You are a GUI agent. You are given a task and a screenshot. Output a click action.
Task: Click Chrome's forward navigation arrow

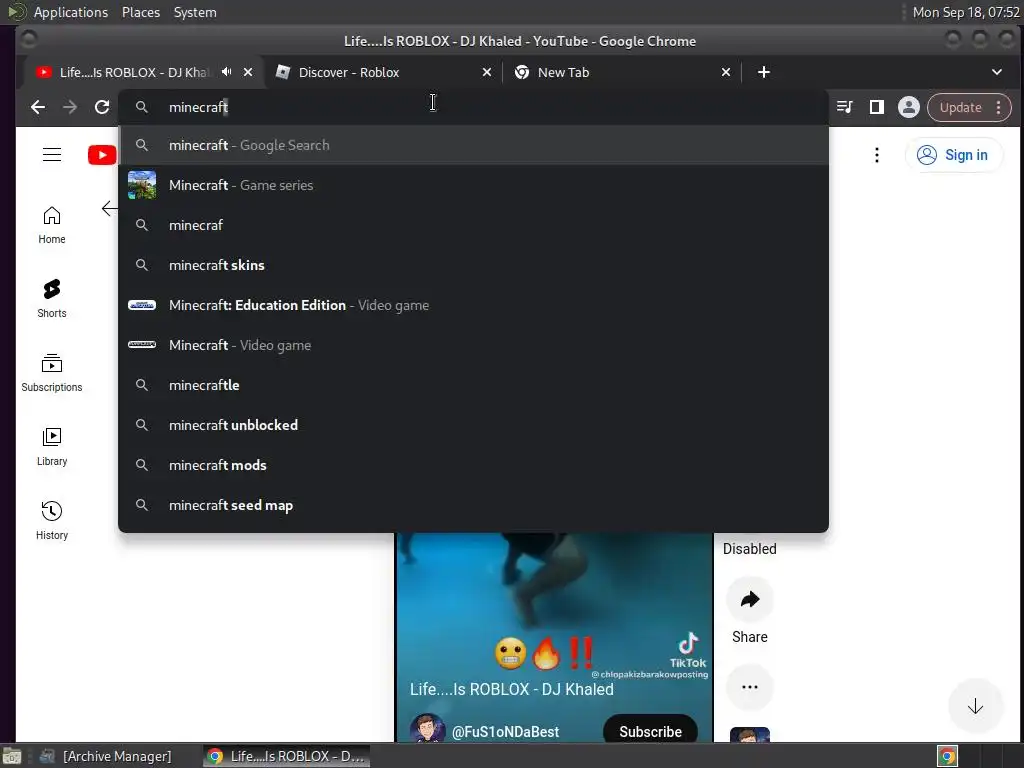click(70, 107)
